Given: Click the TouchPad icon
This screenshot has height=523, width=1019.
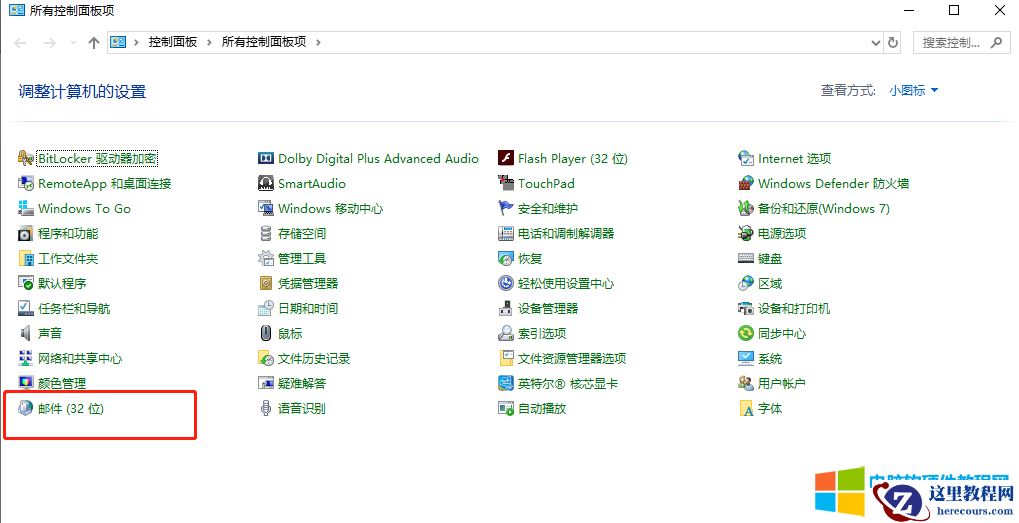Looking at the screenshot, I should pos(506,183).
